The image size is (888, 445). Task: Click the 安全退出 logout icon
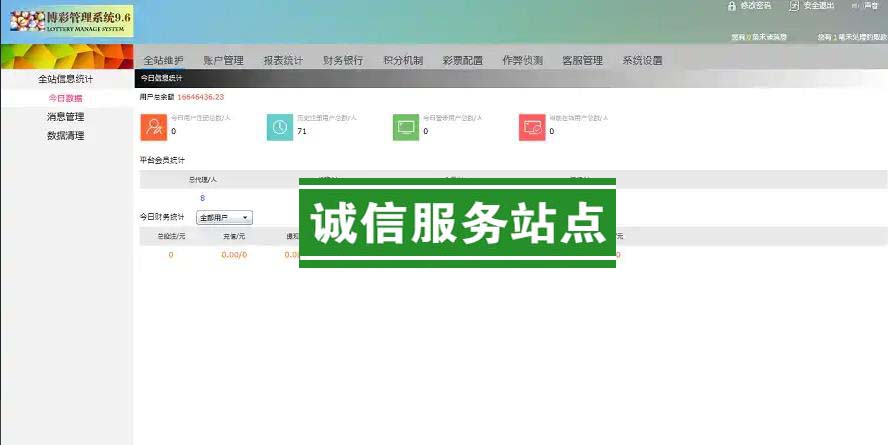pos(794,6)
